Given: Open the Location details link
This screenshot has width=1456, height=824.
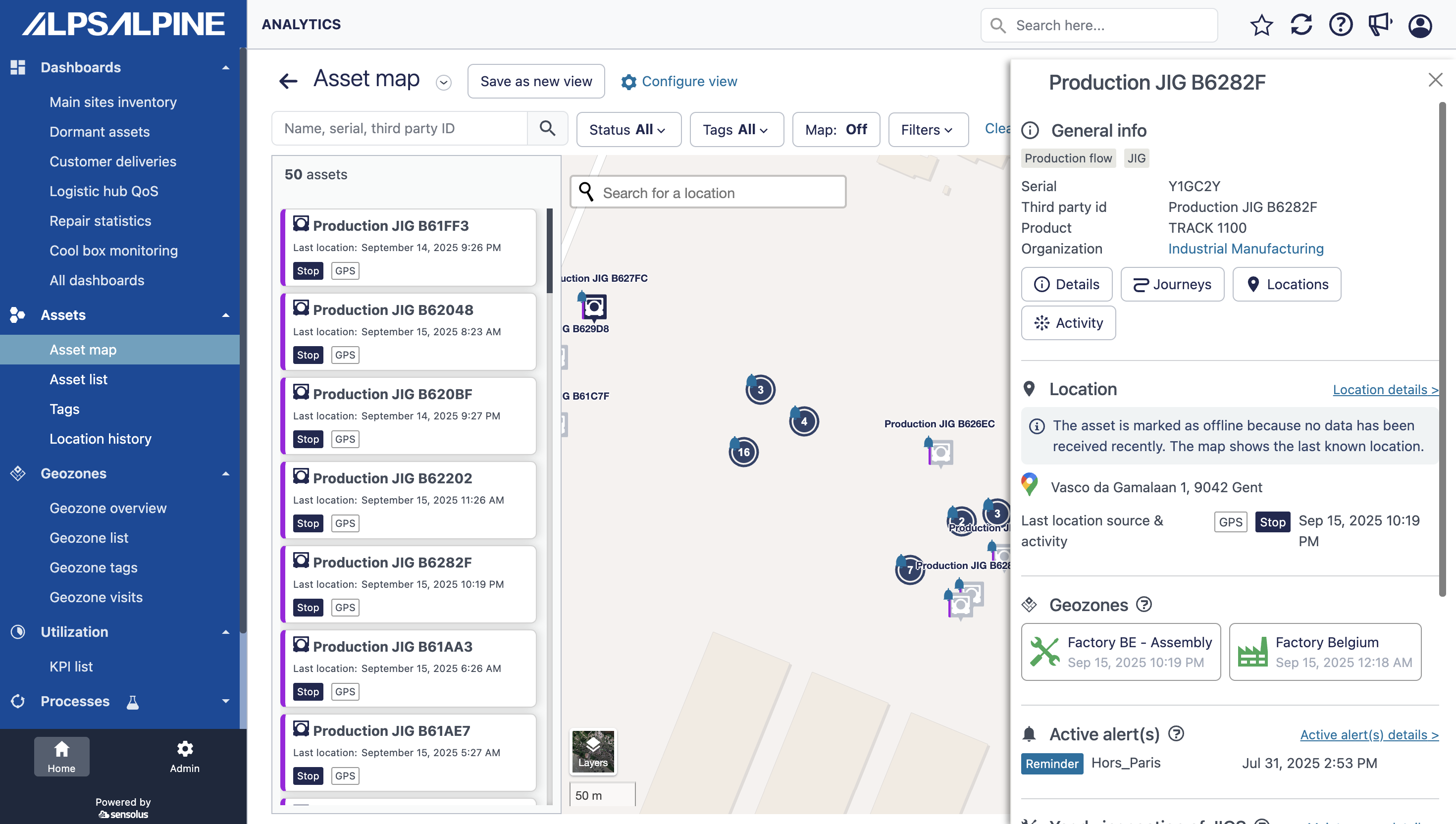Looking at the screenshot, I should [1385, 389].
